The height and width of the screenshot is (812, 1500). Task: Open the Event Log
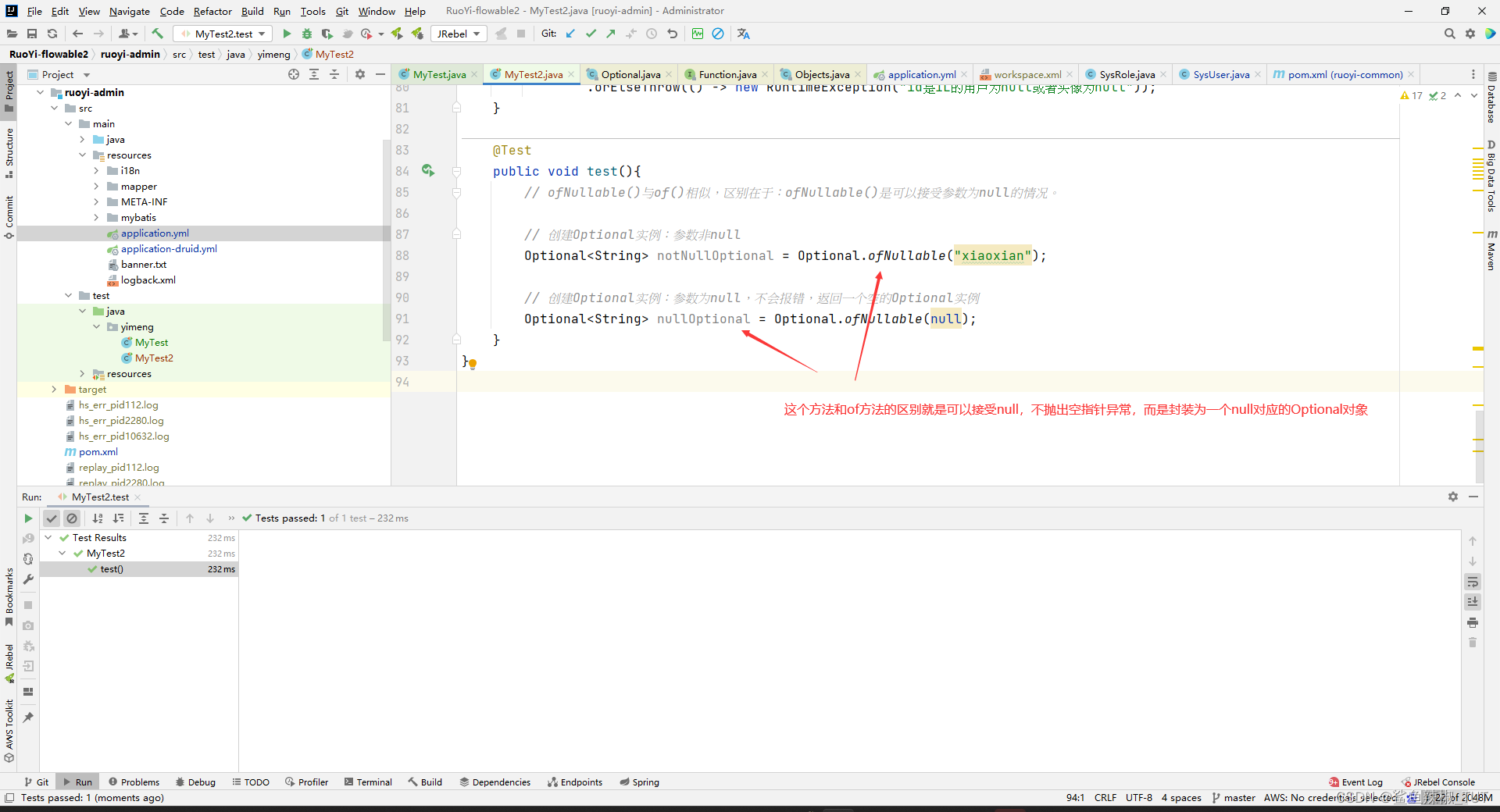[x=1355, y=782]
